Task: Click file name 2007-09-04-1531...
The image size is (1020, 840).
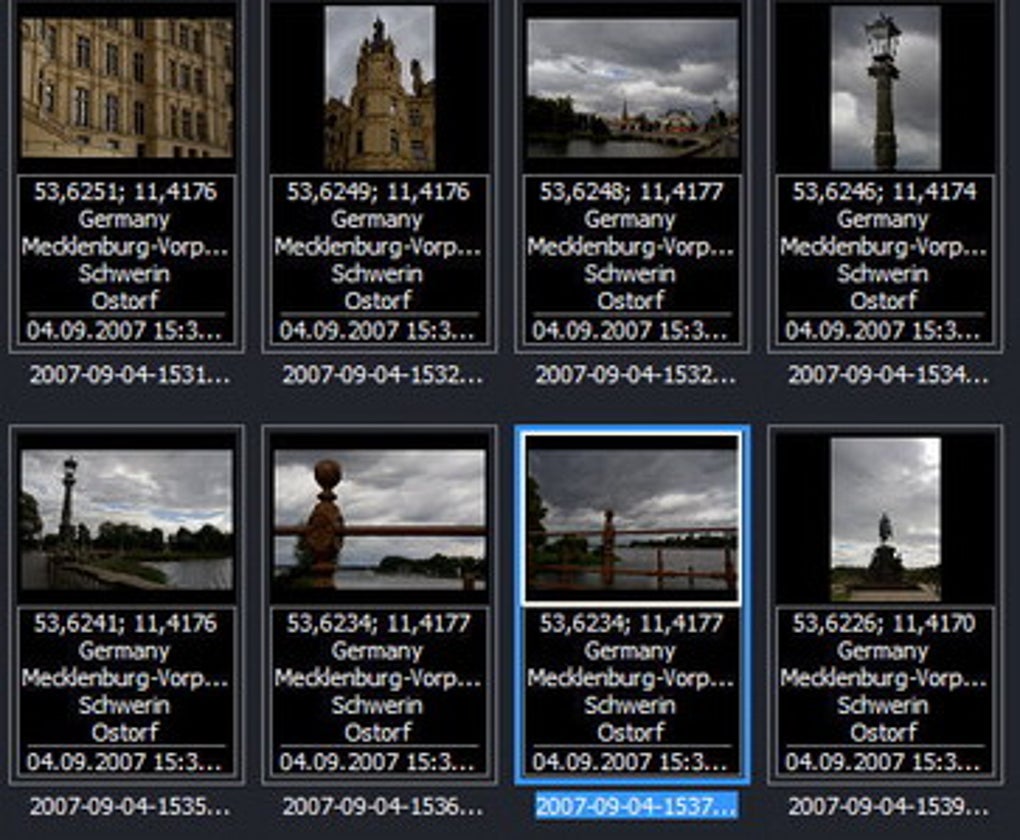Action: (129, 375)
